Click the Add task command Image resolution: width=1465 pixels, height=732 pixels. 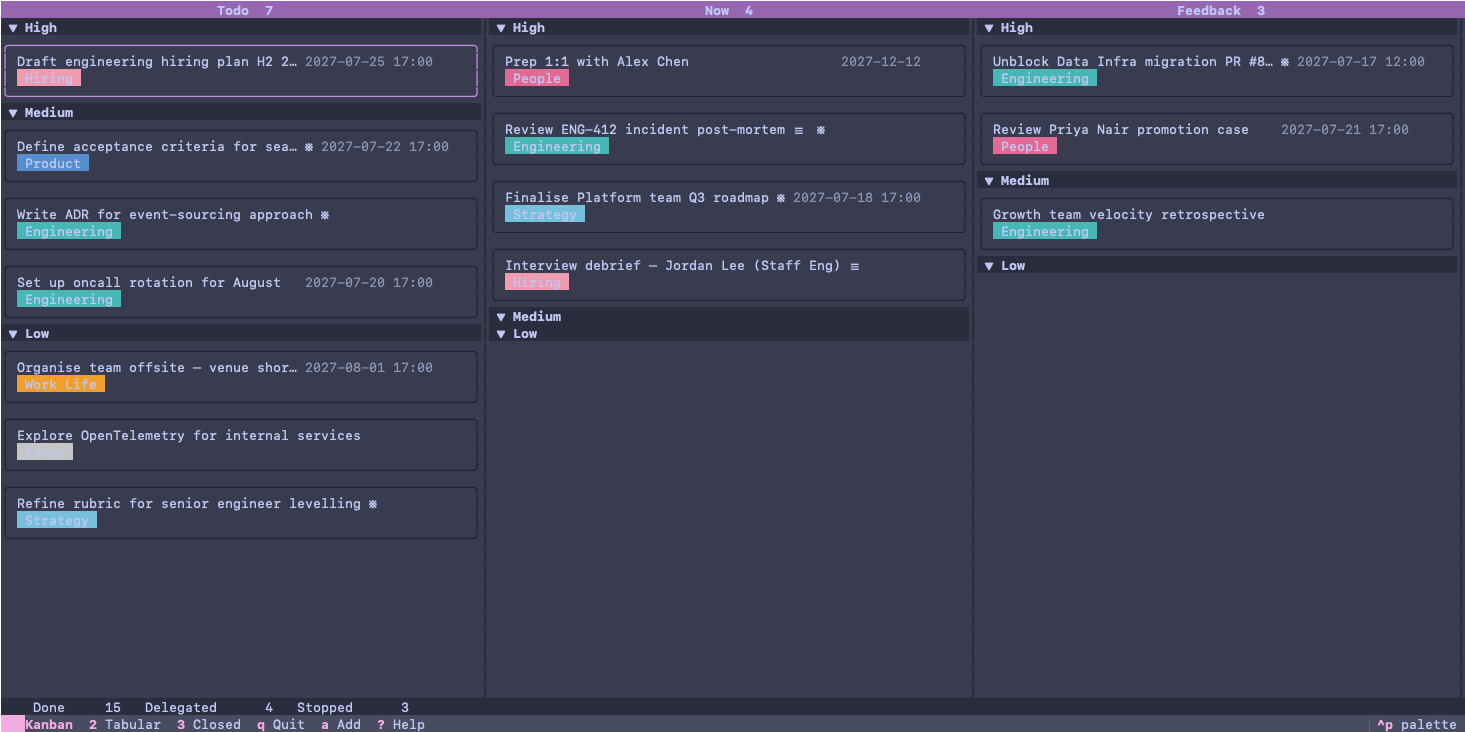coord(341,724)
